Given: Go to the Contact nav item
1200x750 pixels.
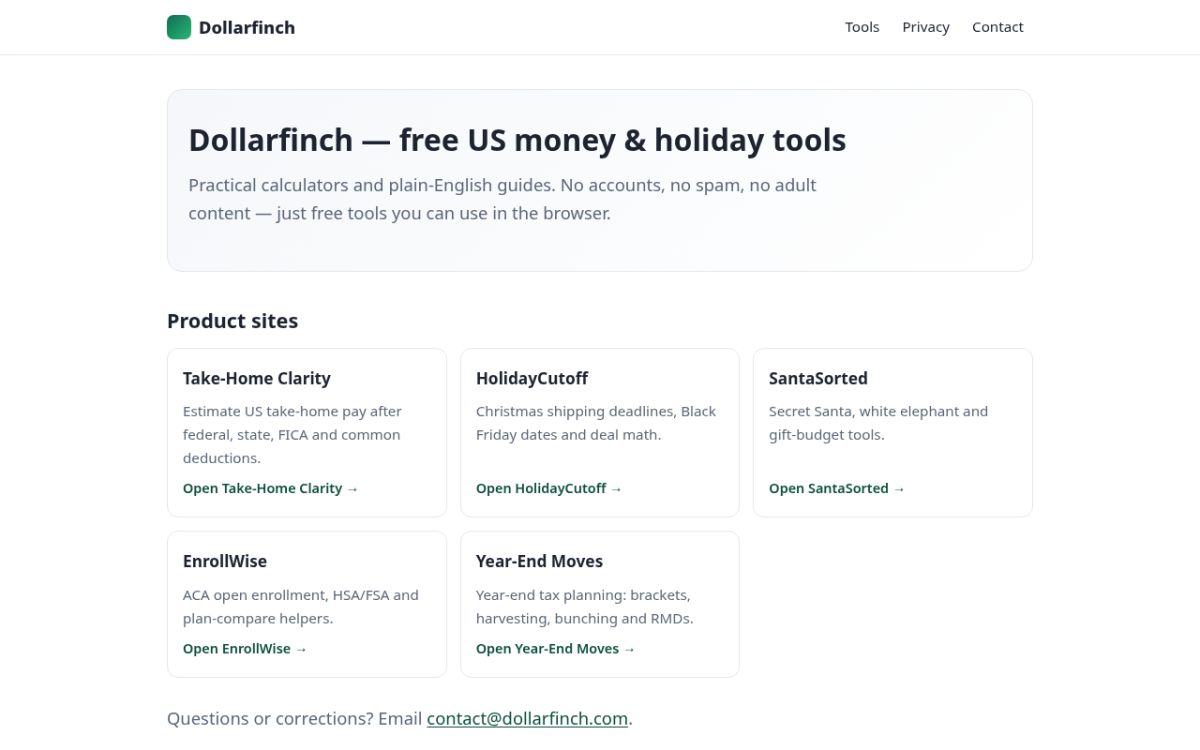Looking at the screenshot, I should [x=998, y=27].
